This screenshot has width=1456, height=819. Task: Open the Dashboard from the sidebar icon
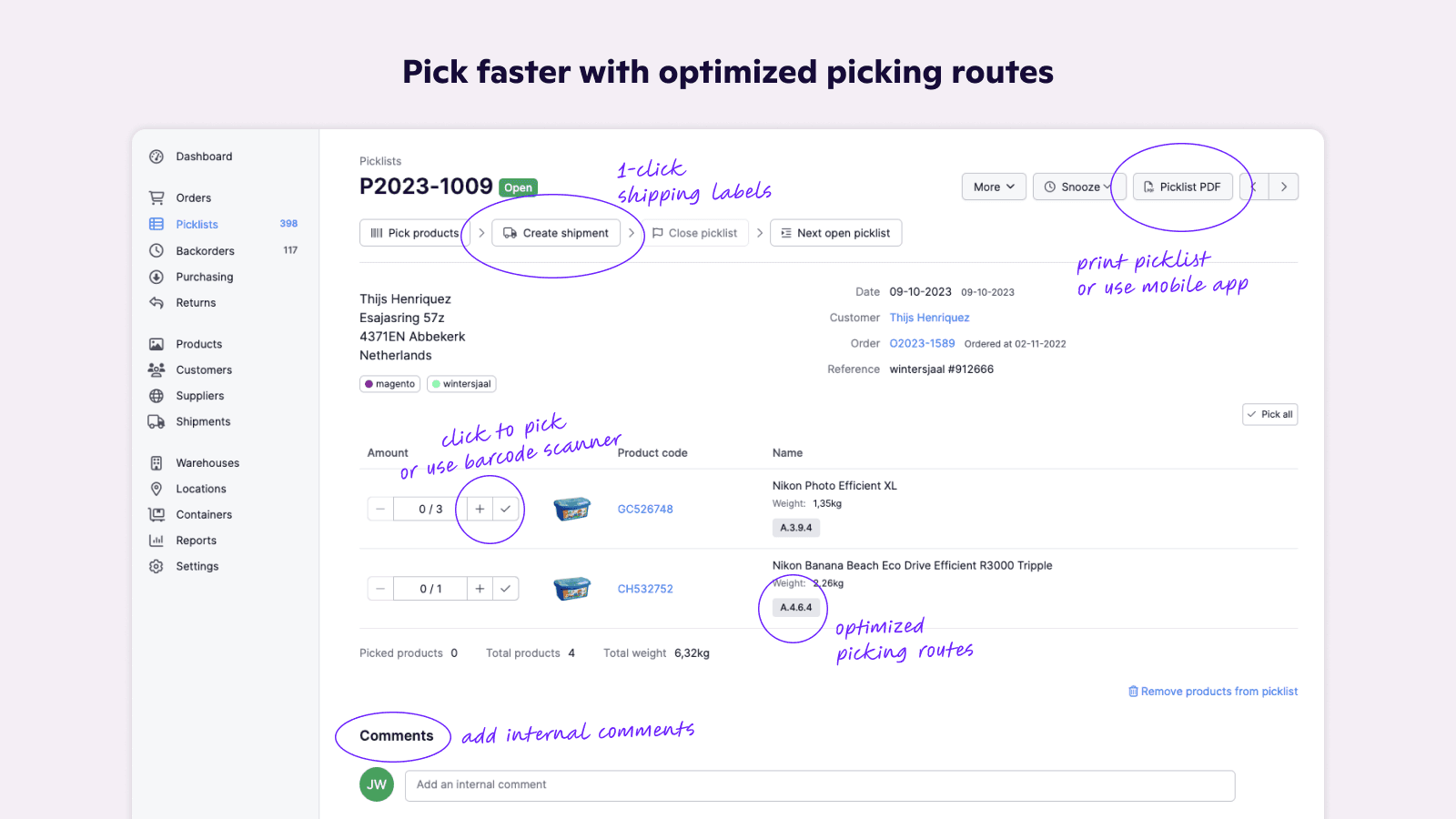click(157, 156)
